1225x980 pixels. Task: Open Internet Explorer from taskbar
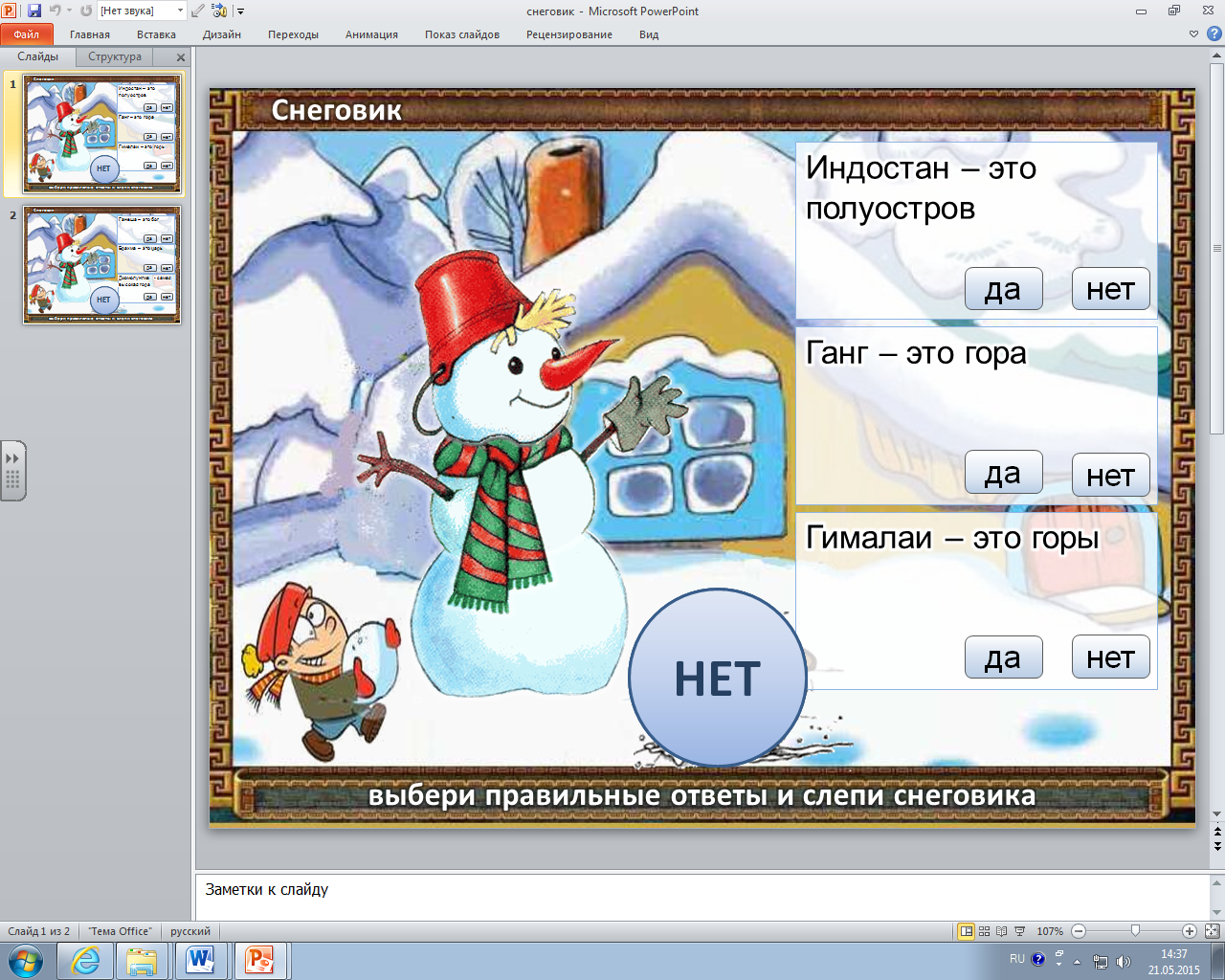coord(84,961)
